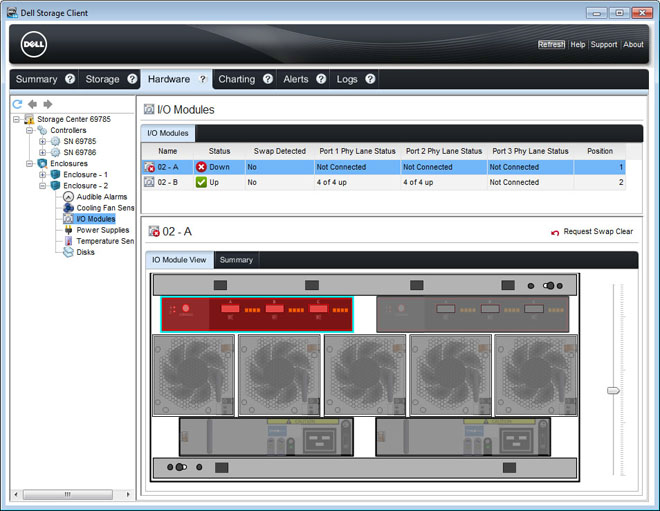Open the Support link

click(604, 45)
